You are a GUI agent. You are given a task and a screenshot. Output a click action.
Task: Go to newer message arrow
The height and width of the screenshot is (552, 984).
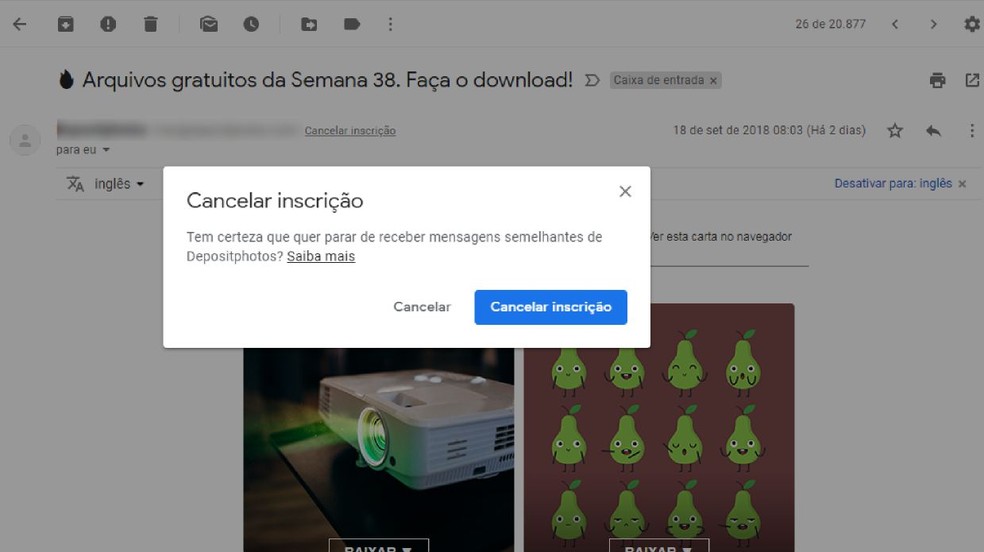895,24
